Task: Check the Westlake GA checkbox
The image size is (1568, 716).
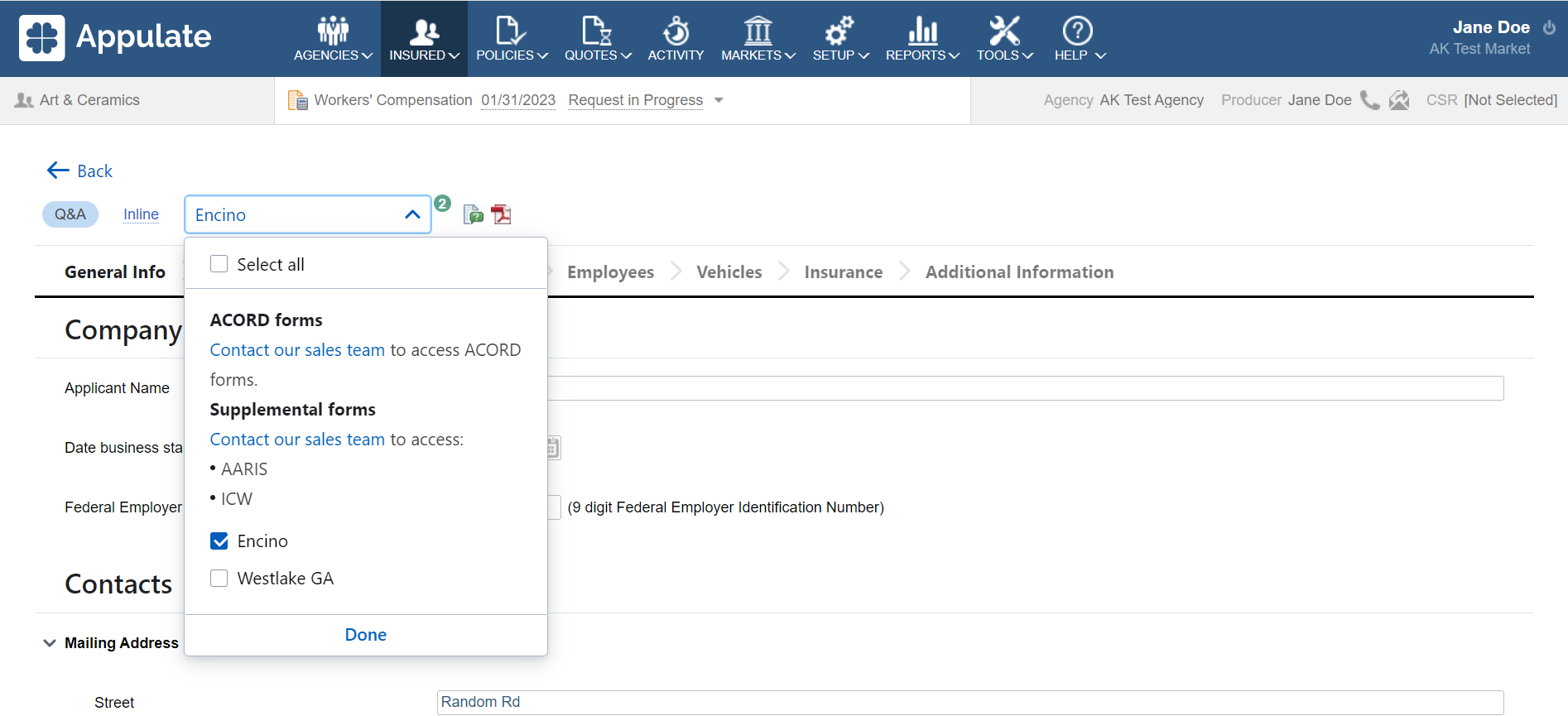Action: [219, 579]
